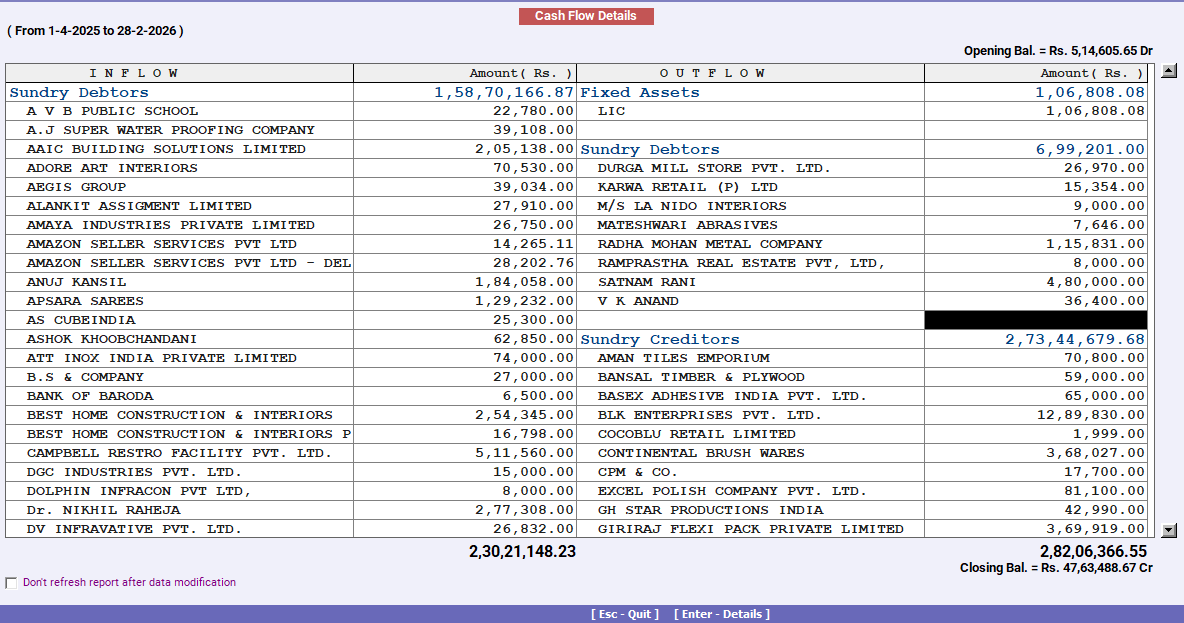Enable the Don't refresh report after data modification checkbox
The height and width of the screenshot is (623, 1184).
click(11, 582)
